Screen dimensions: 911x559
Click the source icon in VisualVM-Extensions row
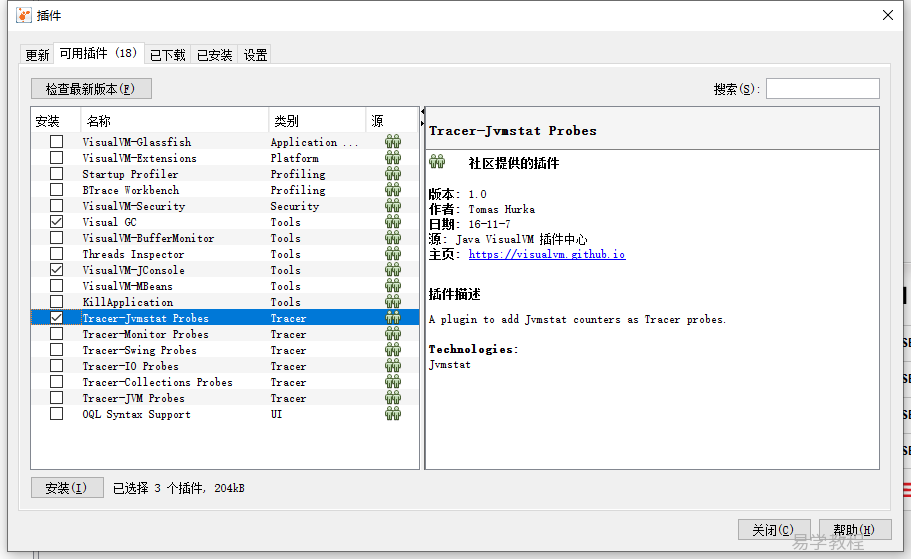(393, 157)
